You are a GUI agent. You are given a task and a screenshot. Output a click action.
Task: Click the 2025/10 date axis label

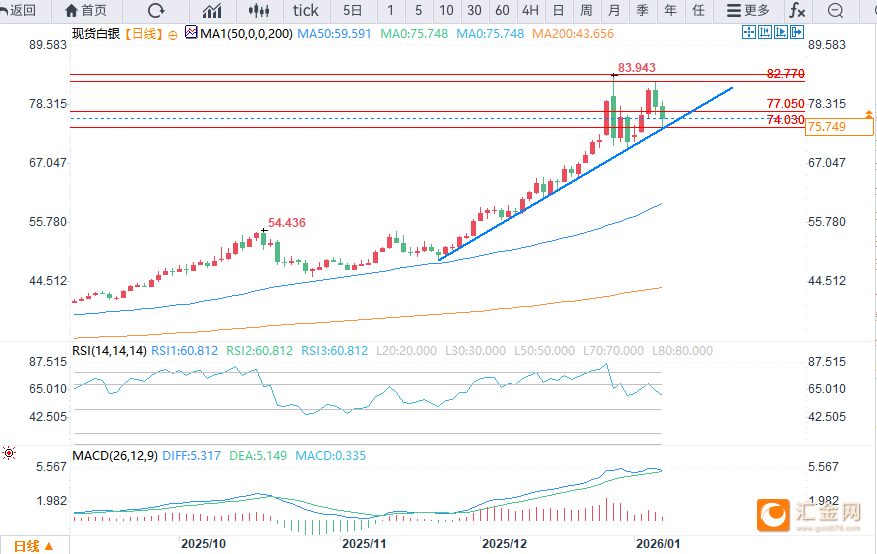coord(204,543)
